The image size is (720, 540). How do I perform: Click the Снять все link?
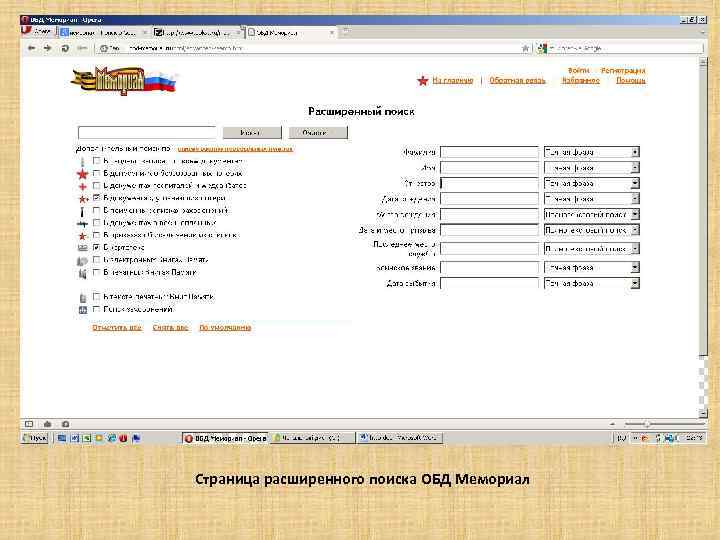[170, 328]
